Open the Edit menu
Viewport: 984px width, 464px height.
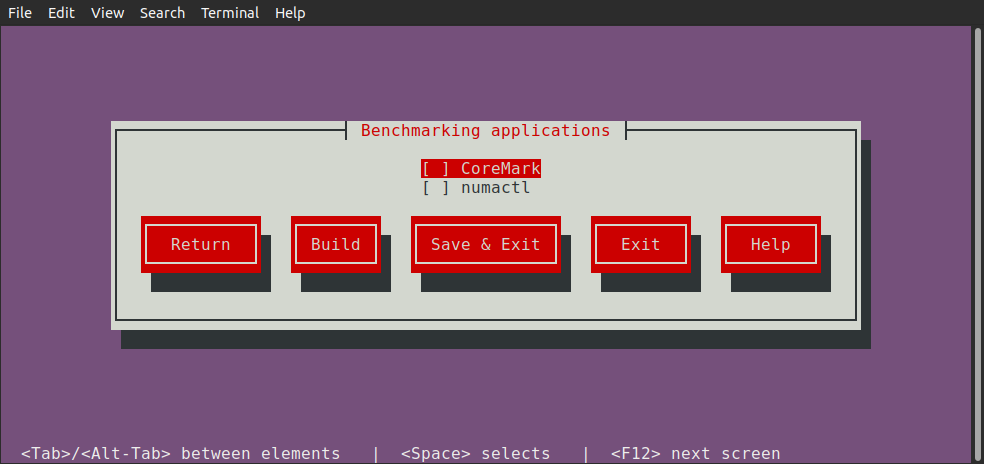(61, 13)
